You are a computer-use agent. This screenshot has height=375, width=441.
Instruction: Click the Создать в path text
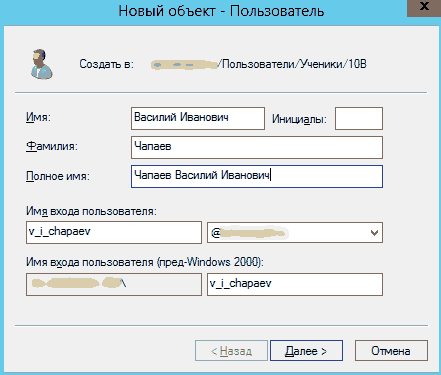click(x=258, y=64)
